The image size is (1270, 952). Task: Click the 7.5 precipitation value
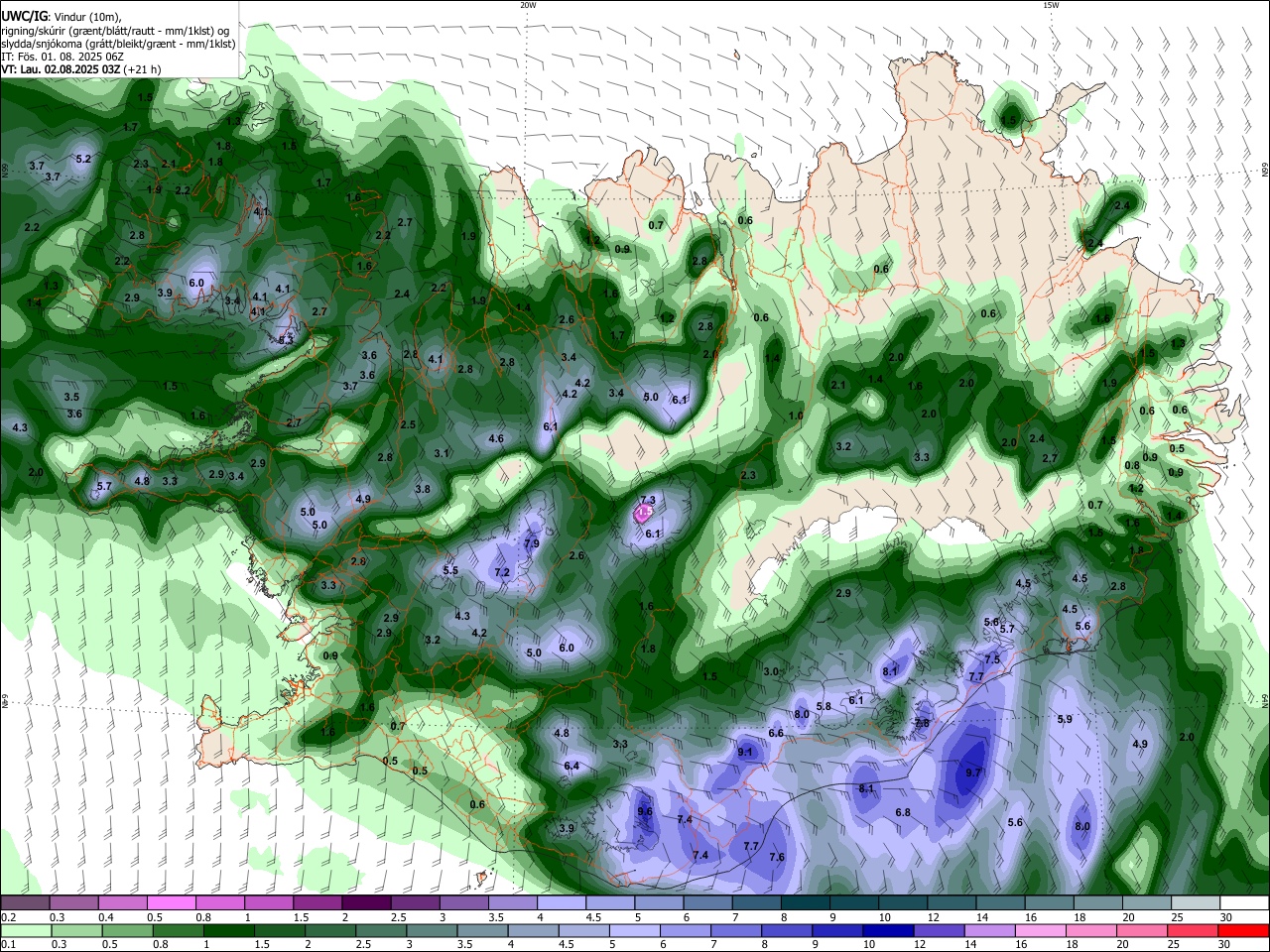point(992,659)
